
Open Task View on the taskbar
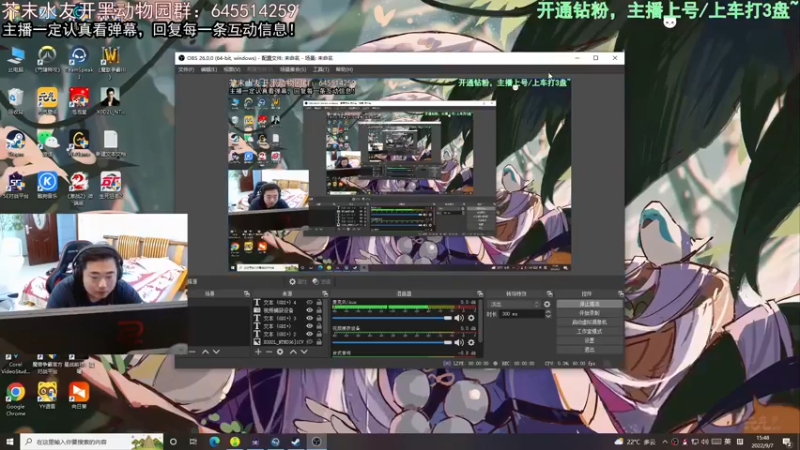click(x=193, y=442)
